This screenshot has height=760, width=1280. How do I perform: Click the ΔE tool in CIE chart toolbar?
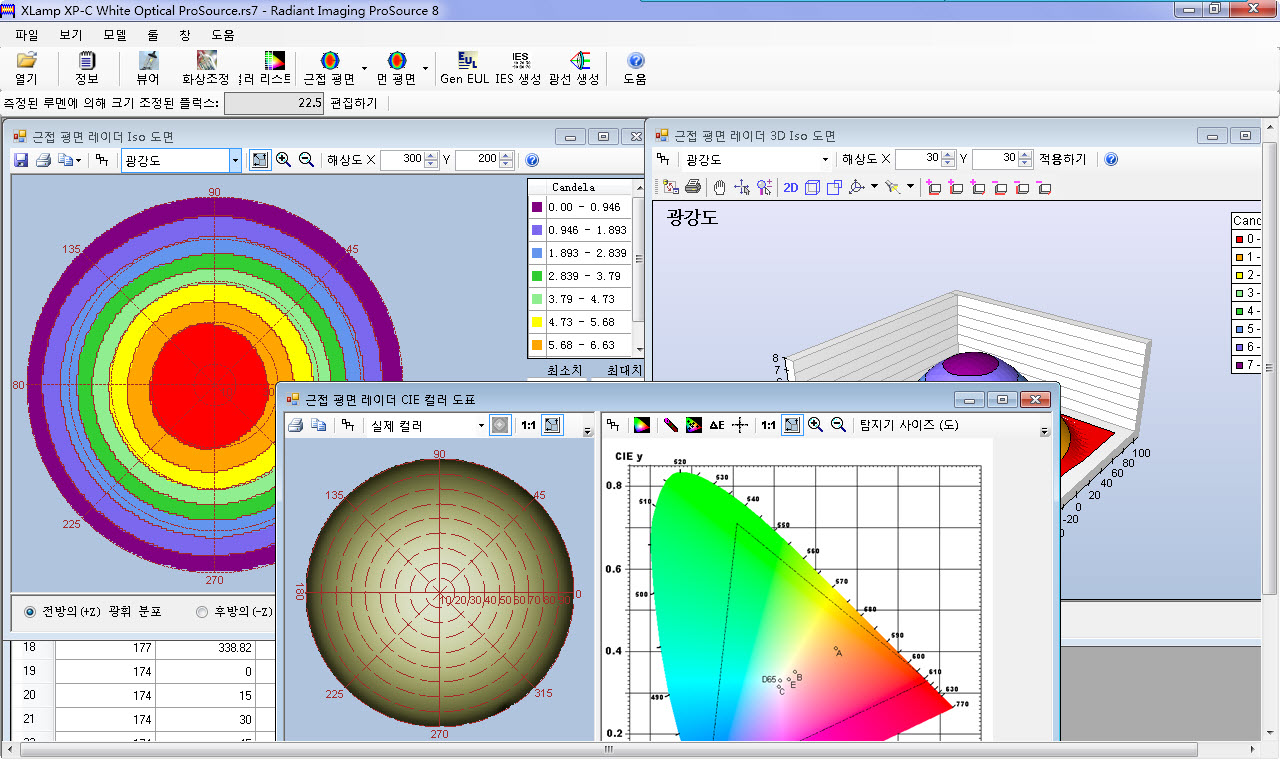click(717, 425)
